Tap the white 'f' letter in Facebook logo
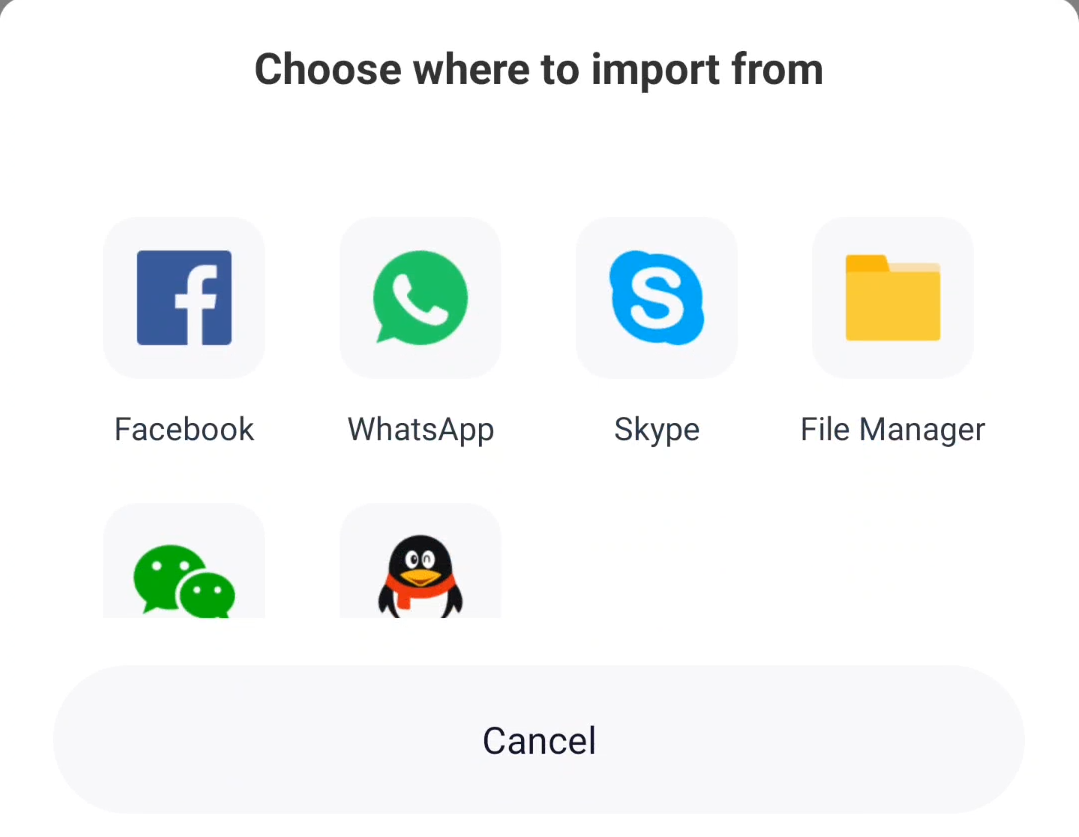 [x=197, y=304]
